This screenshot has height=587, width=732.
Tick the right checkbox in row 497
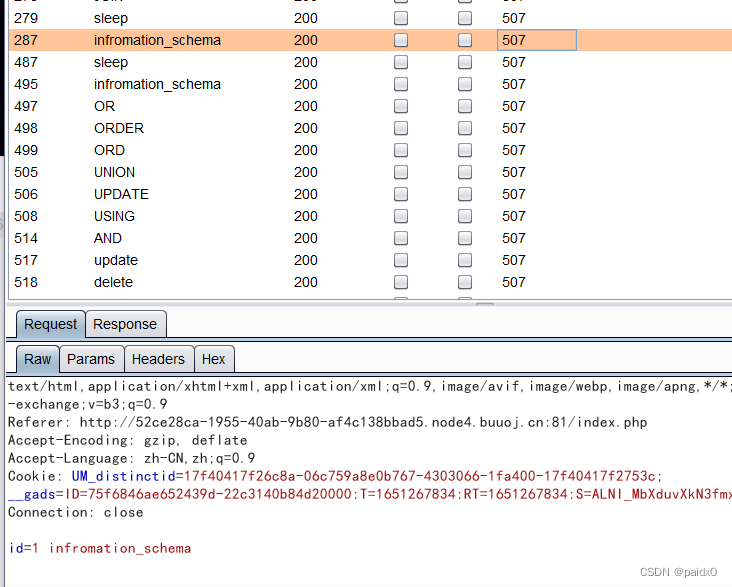[x=465, y=106]
